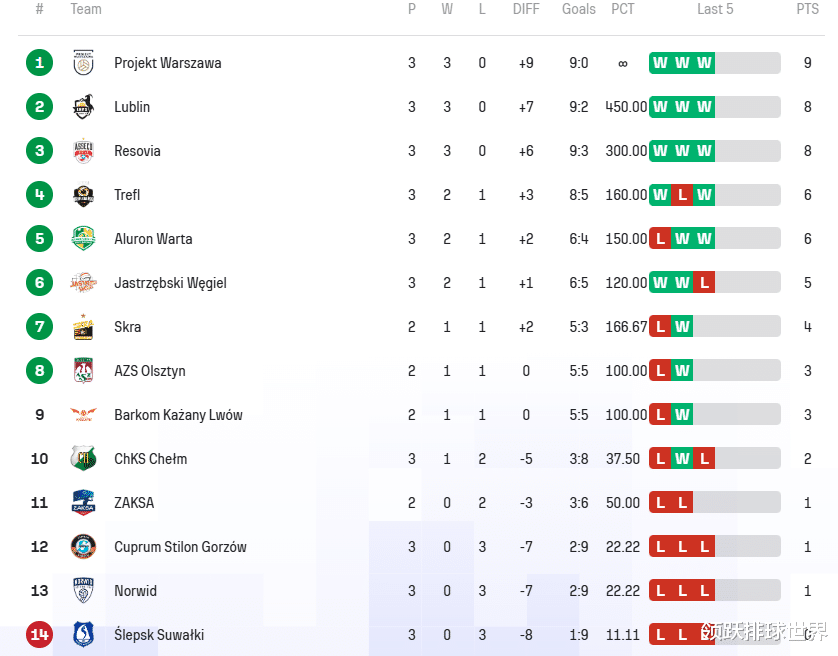Open the Barkom Każany Lwów team link
This screenshot has height=656, width=838.
(178, 415)
